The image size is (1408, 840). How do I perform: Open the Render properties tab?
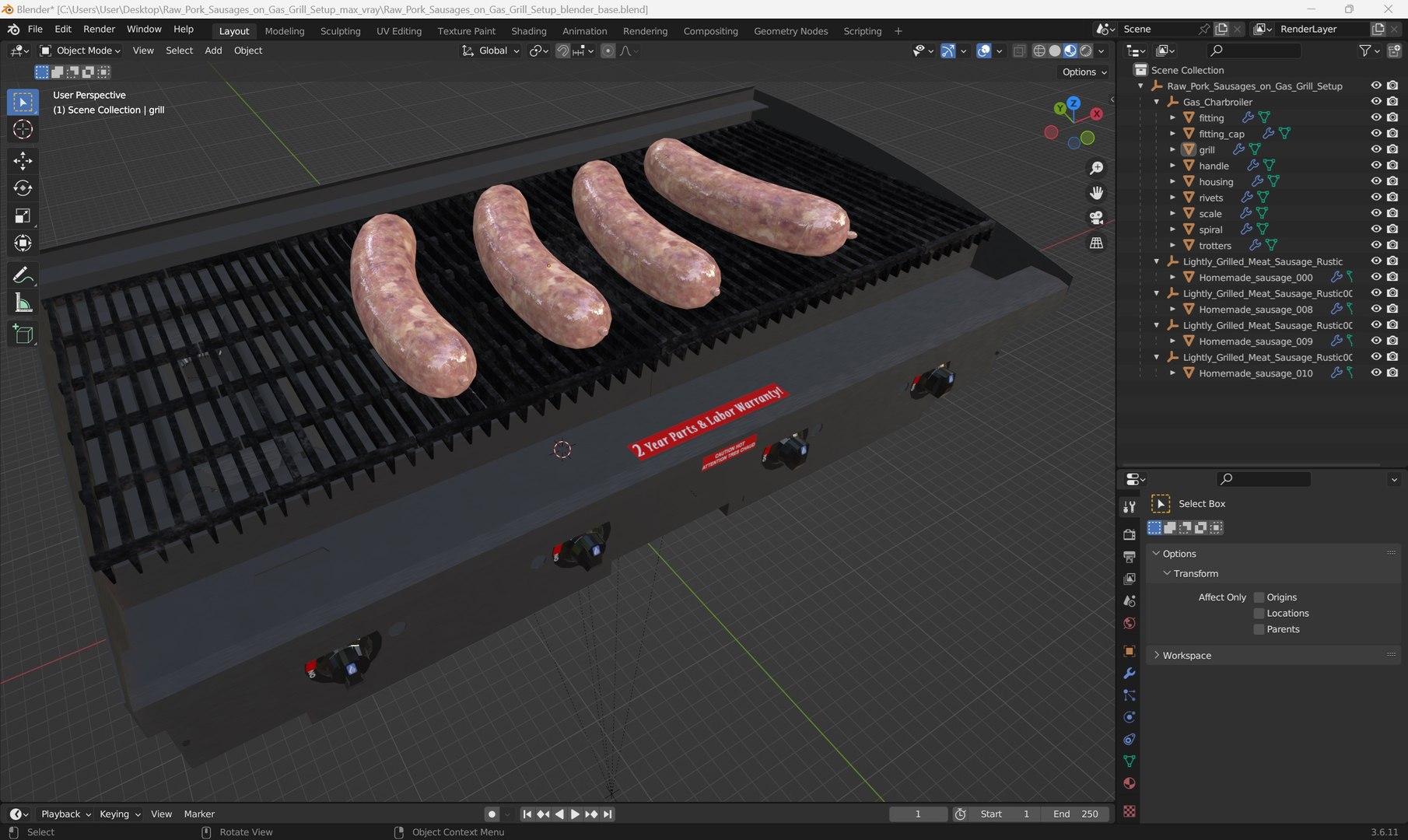click(1130, 535)
